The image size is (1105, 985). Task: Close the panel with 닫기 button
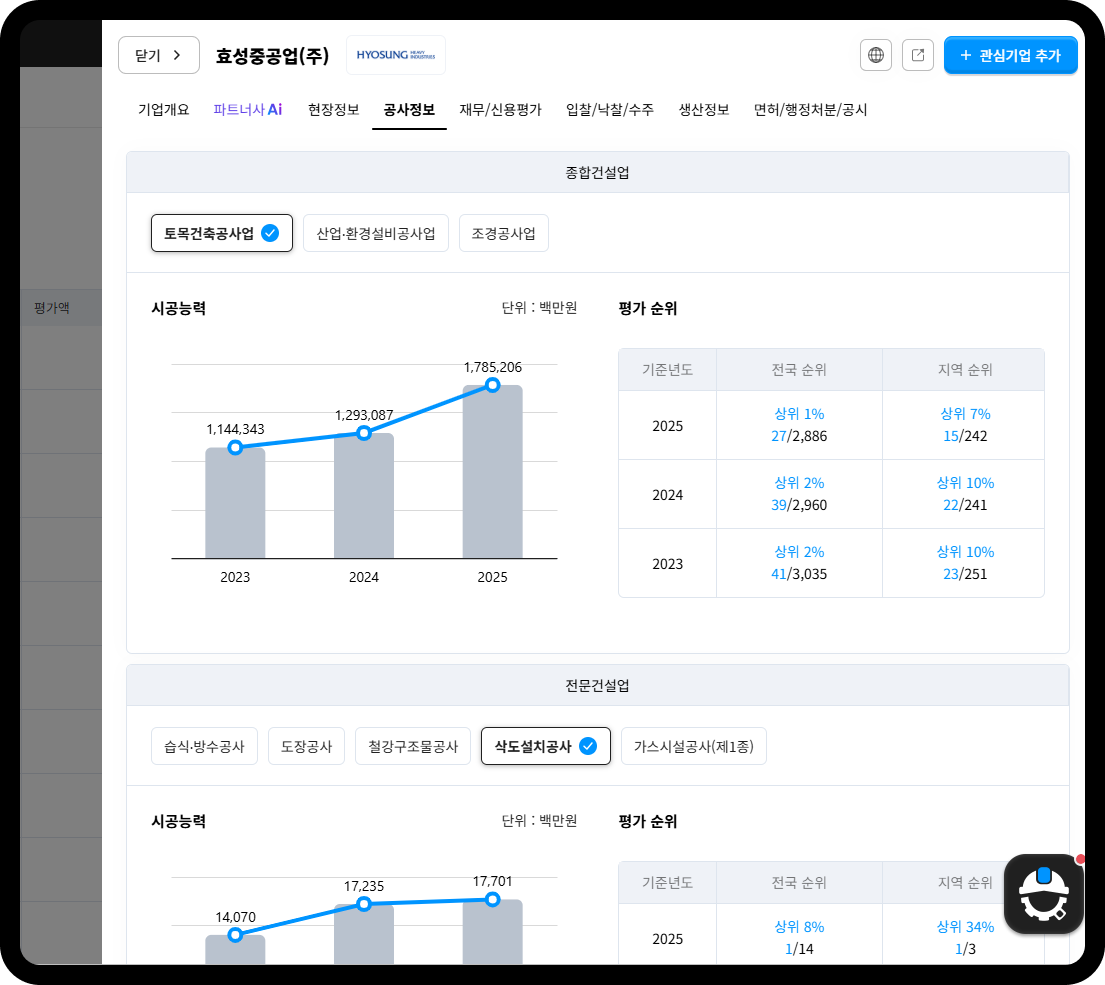[x=159, y=55]
